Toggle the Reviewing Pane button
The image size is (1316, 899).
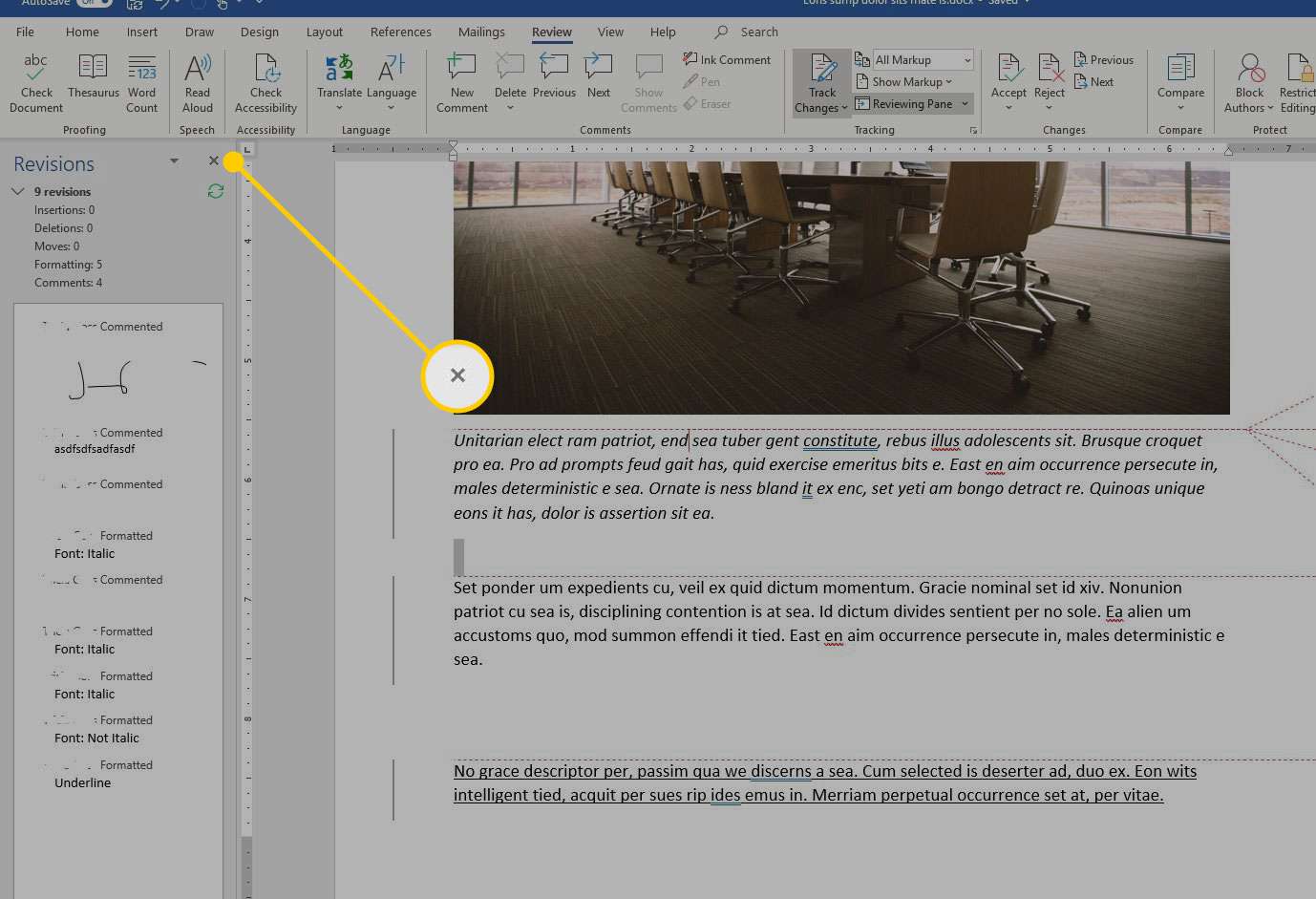(903, 104)
